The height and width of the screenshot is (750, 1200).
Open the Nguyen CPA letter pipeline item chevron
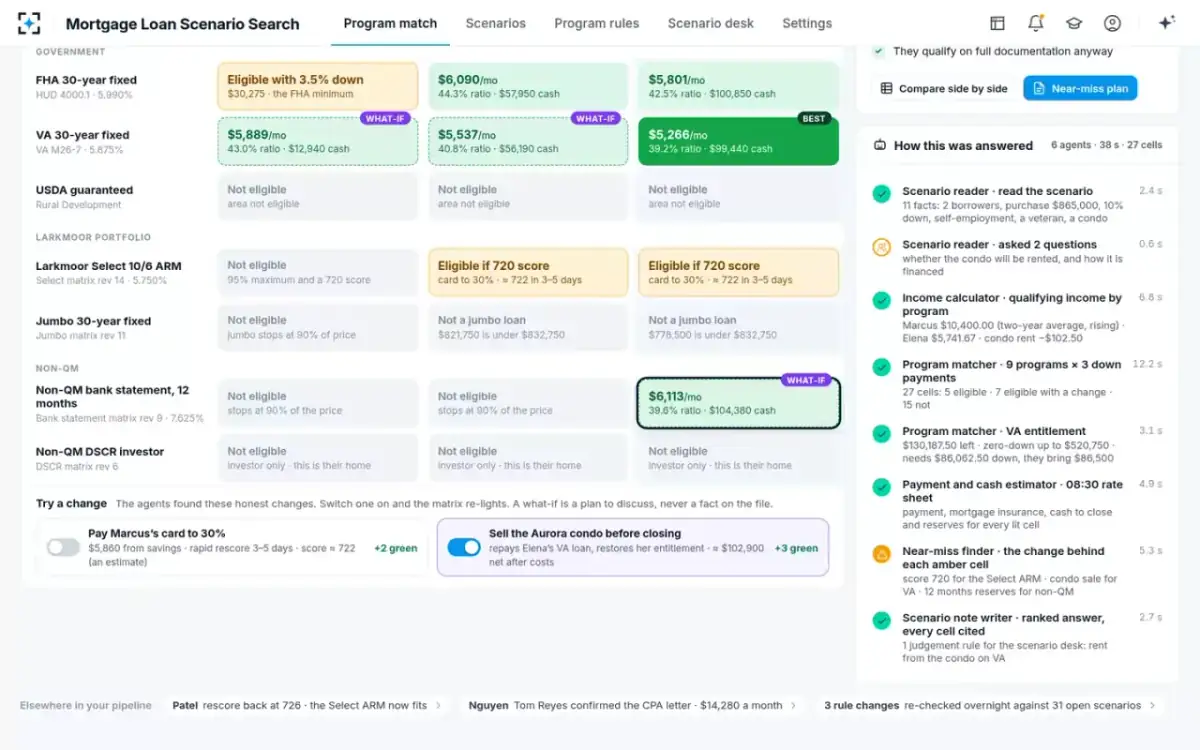(794, 705)
